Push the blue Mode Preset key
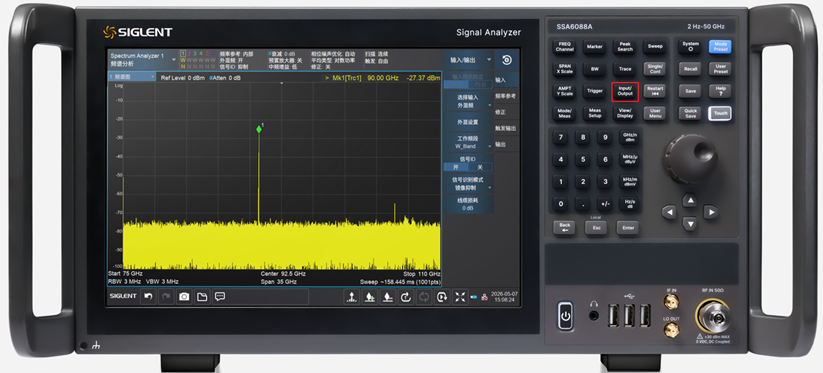This screenshot has height=373, width=823. tap(720, 46)
